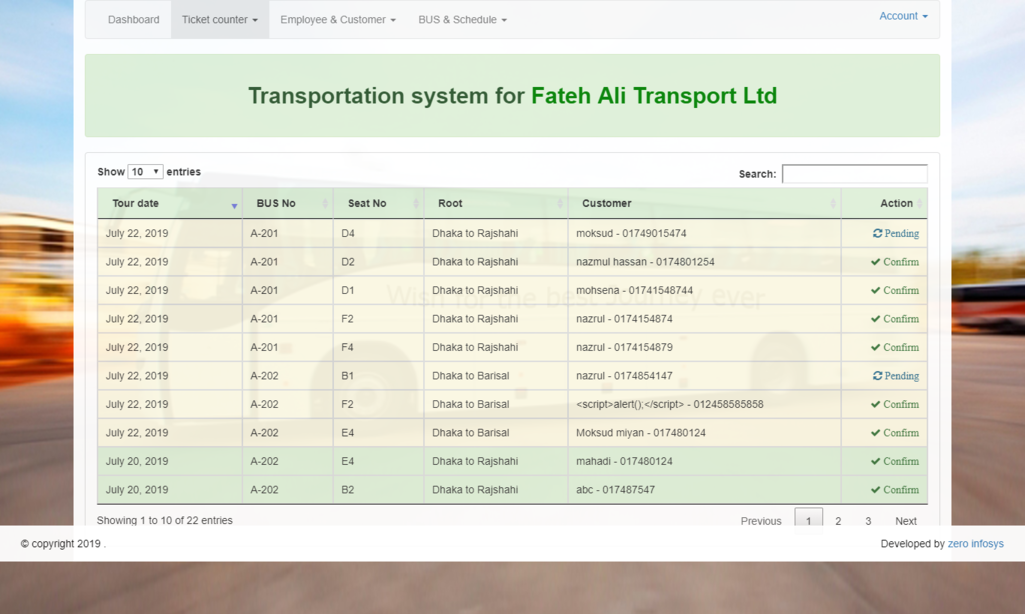Viewport: 1025px width, 614px height.
Task: Sort table by Customer column
Action: pos(704,203)
